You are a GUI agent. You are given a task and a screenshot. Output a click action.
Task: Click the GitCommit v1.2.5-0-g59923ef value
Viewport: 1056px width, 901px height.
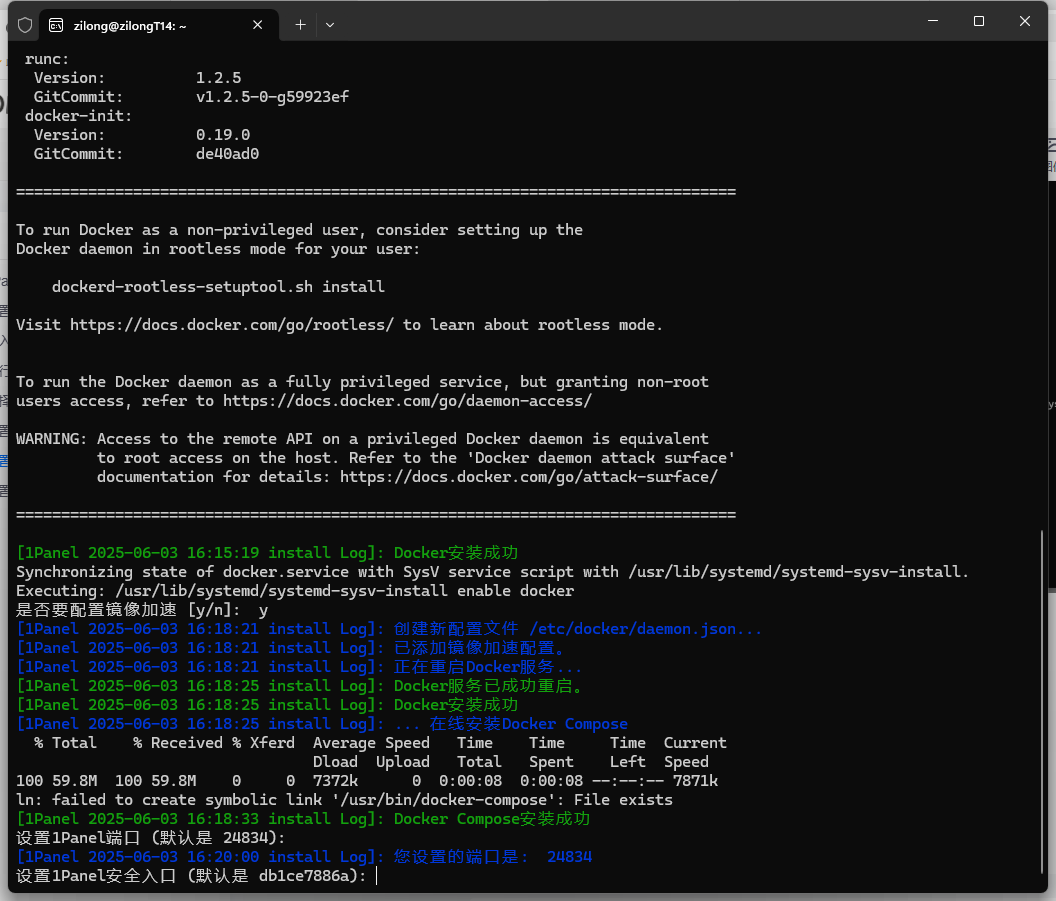tap(272, 97)
